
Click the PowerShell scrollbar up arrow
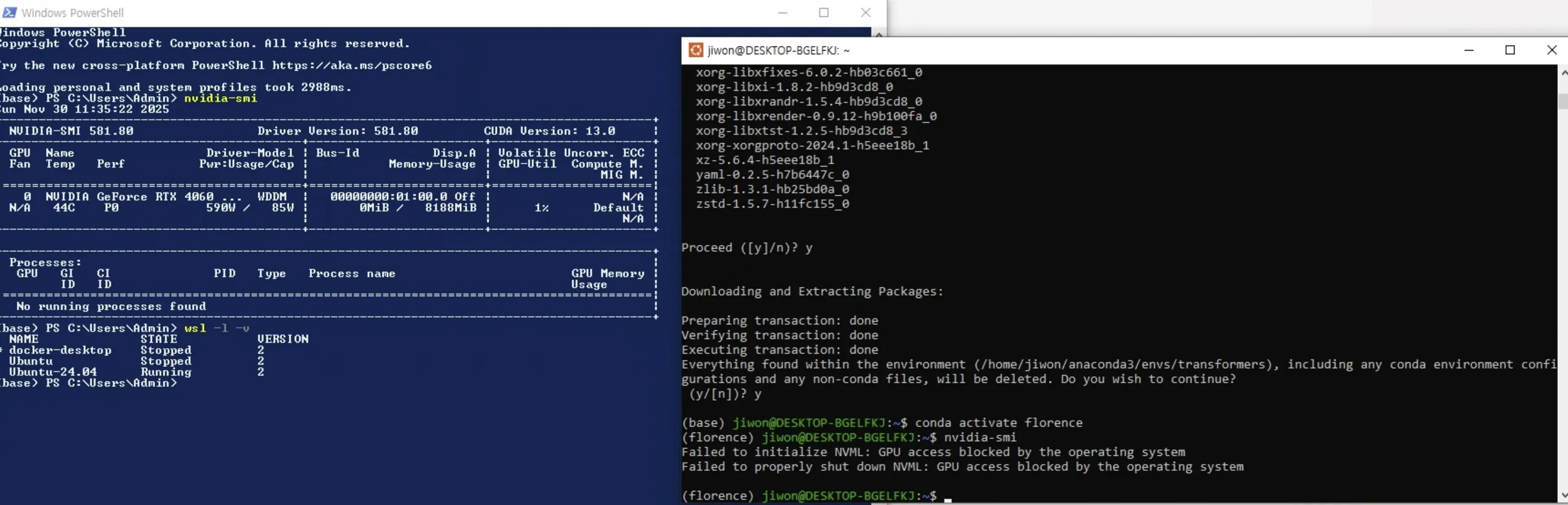(879, 34)
